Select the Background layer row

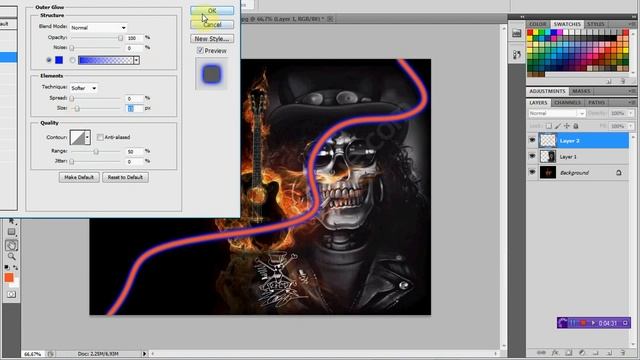tap(584, 172)
